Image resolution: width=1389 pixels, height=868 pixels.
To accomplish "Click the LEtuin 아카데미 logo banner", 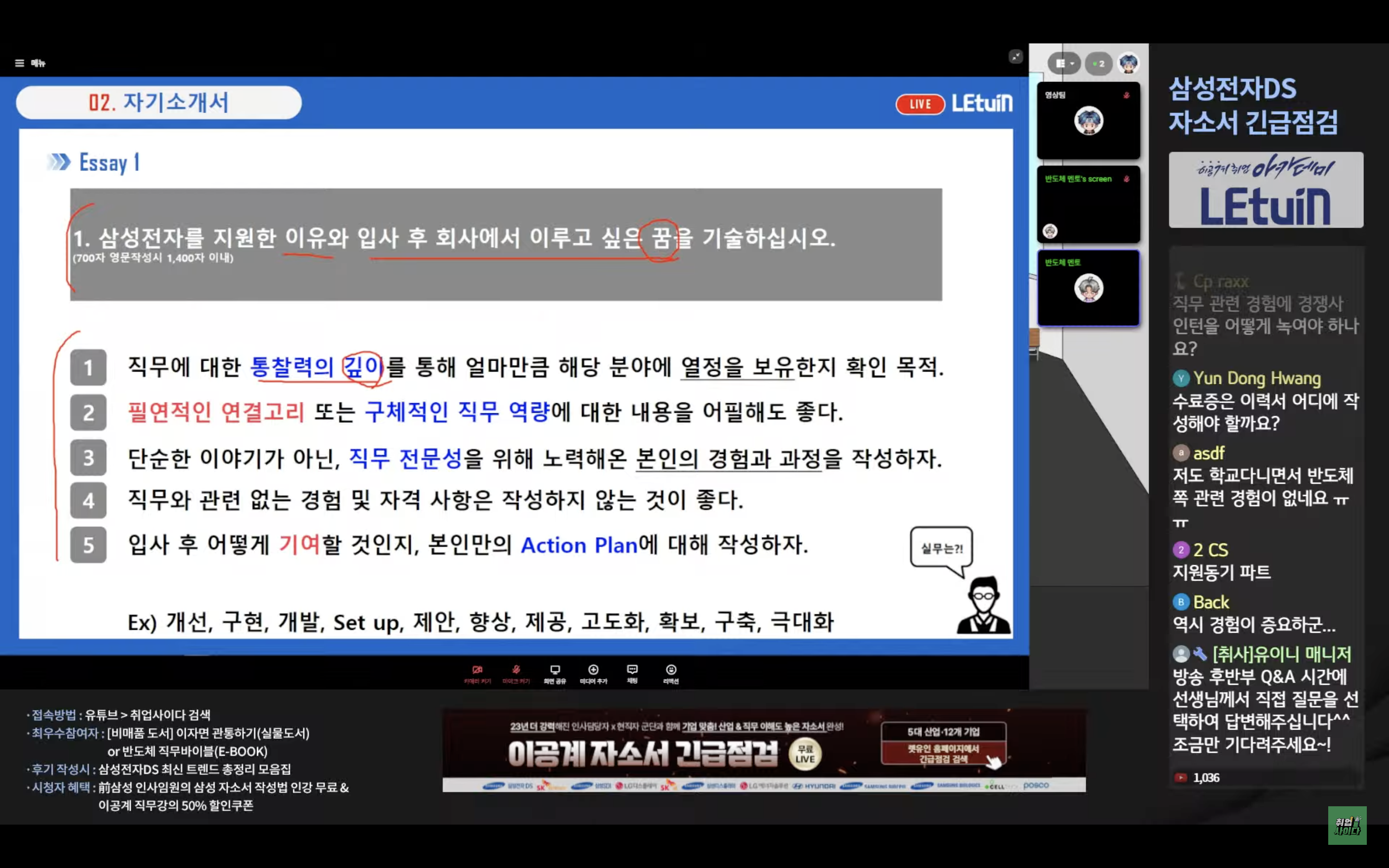I will click(x=1266, y=190).
